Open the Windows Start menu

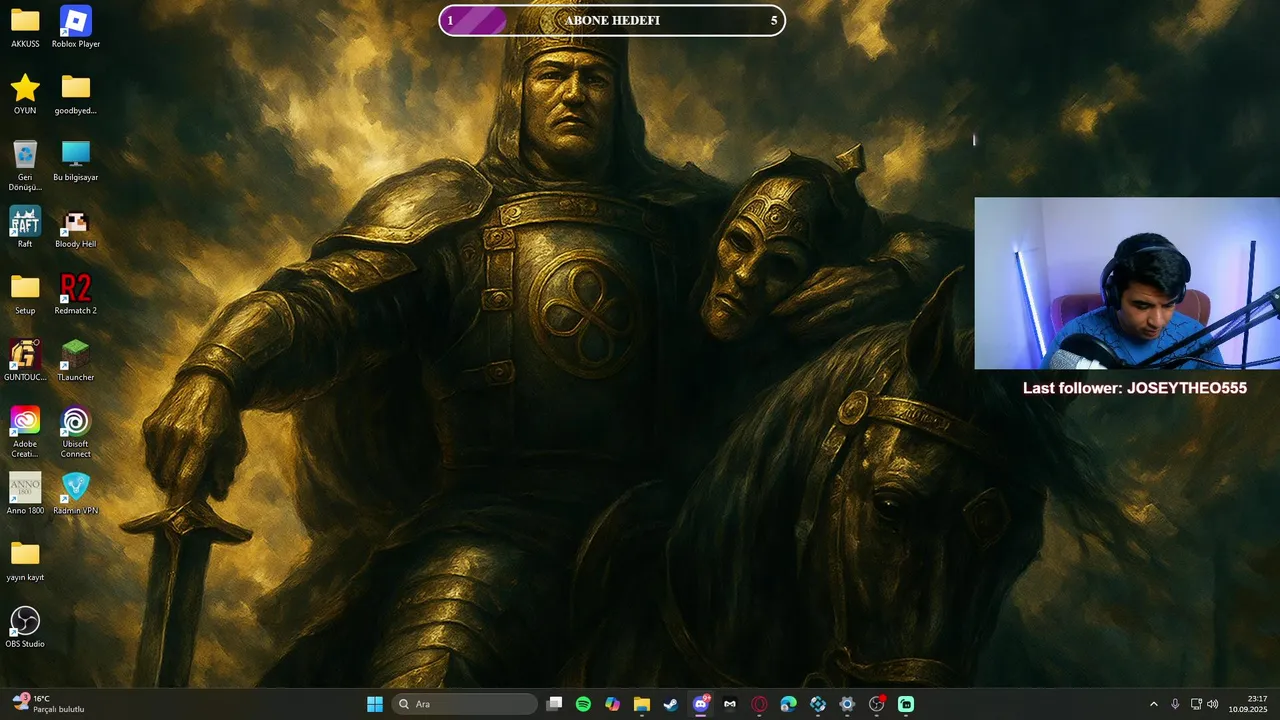click(x=375, y=704)
